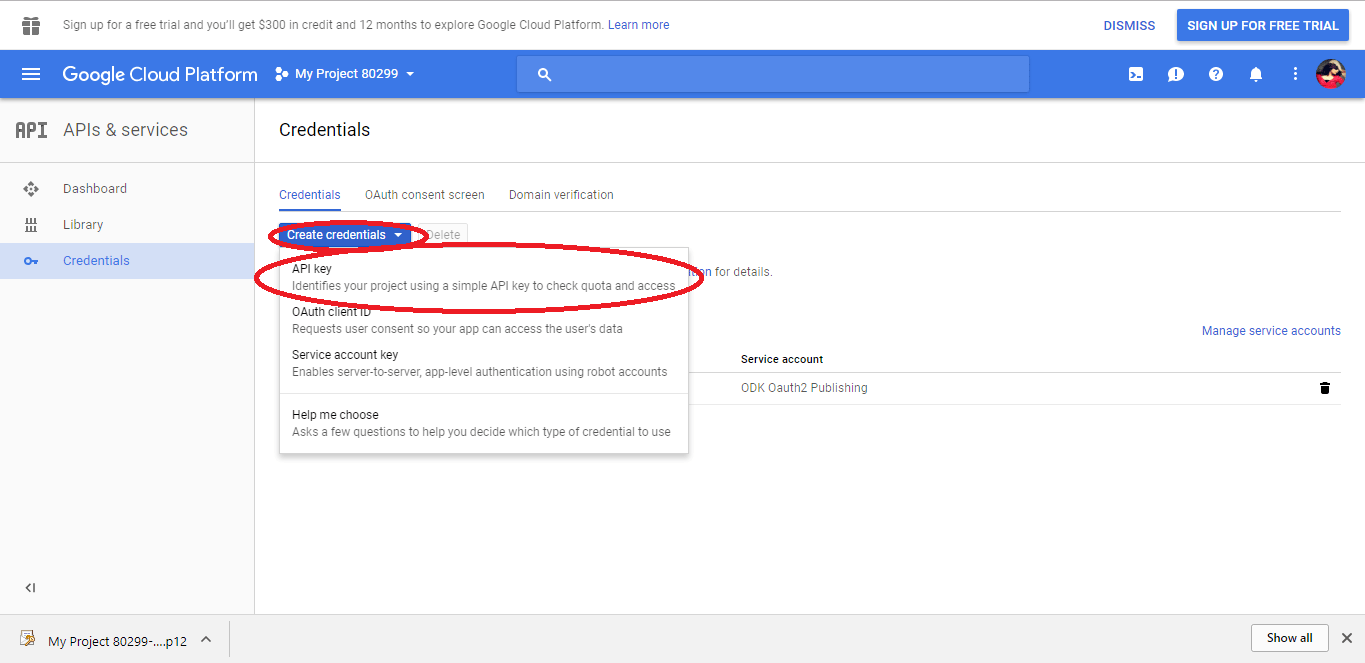1365x663 pixels.
Task: Focus the top search field
Action: coord(773,74)
